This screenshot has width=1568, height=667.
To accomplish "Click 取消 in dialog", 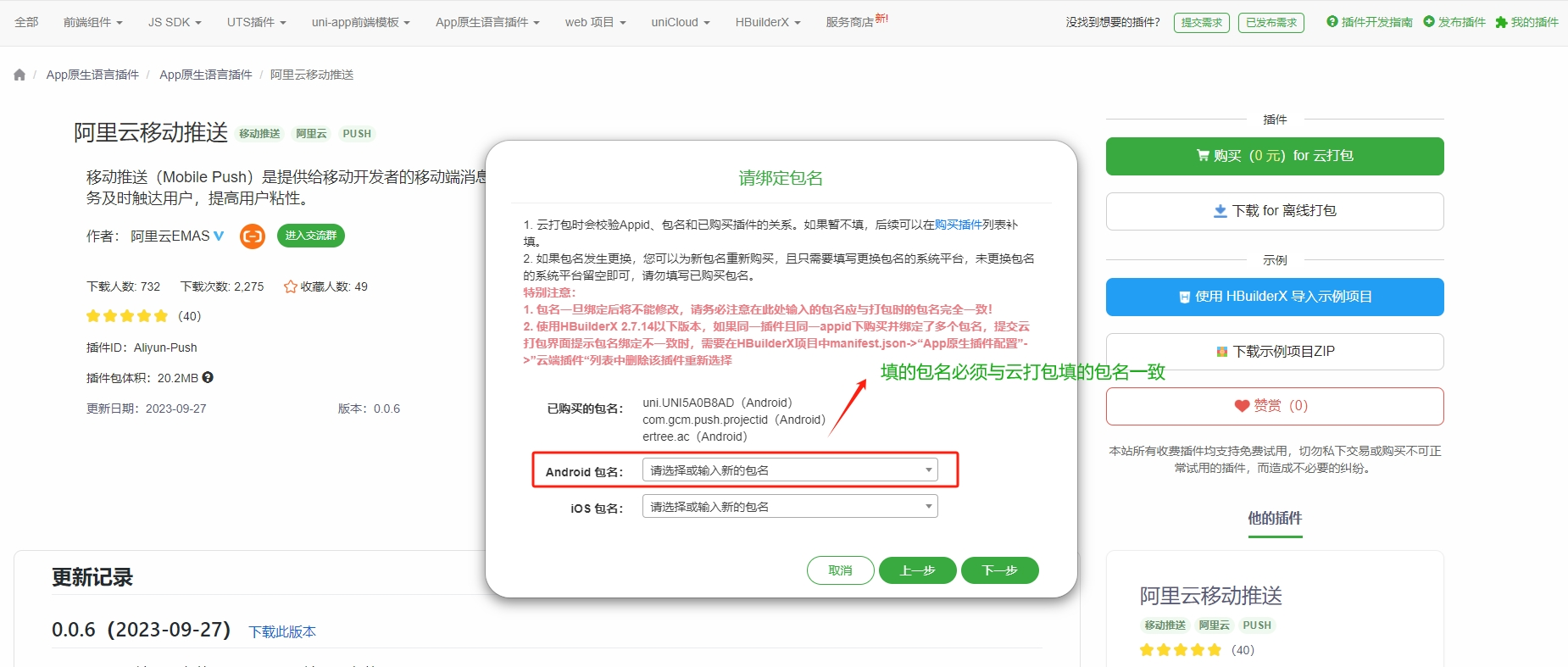I will pyautogui.click(x=841, y=570).
